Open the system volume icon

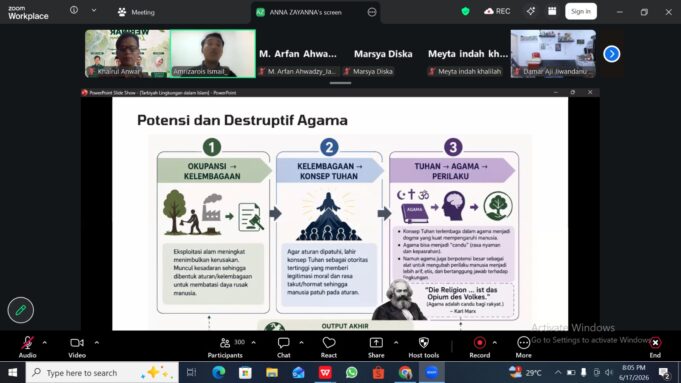click(609, 373)
